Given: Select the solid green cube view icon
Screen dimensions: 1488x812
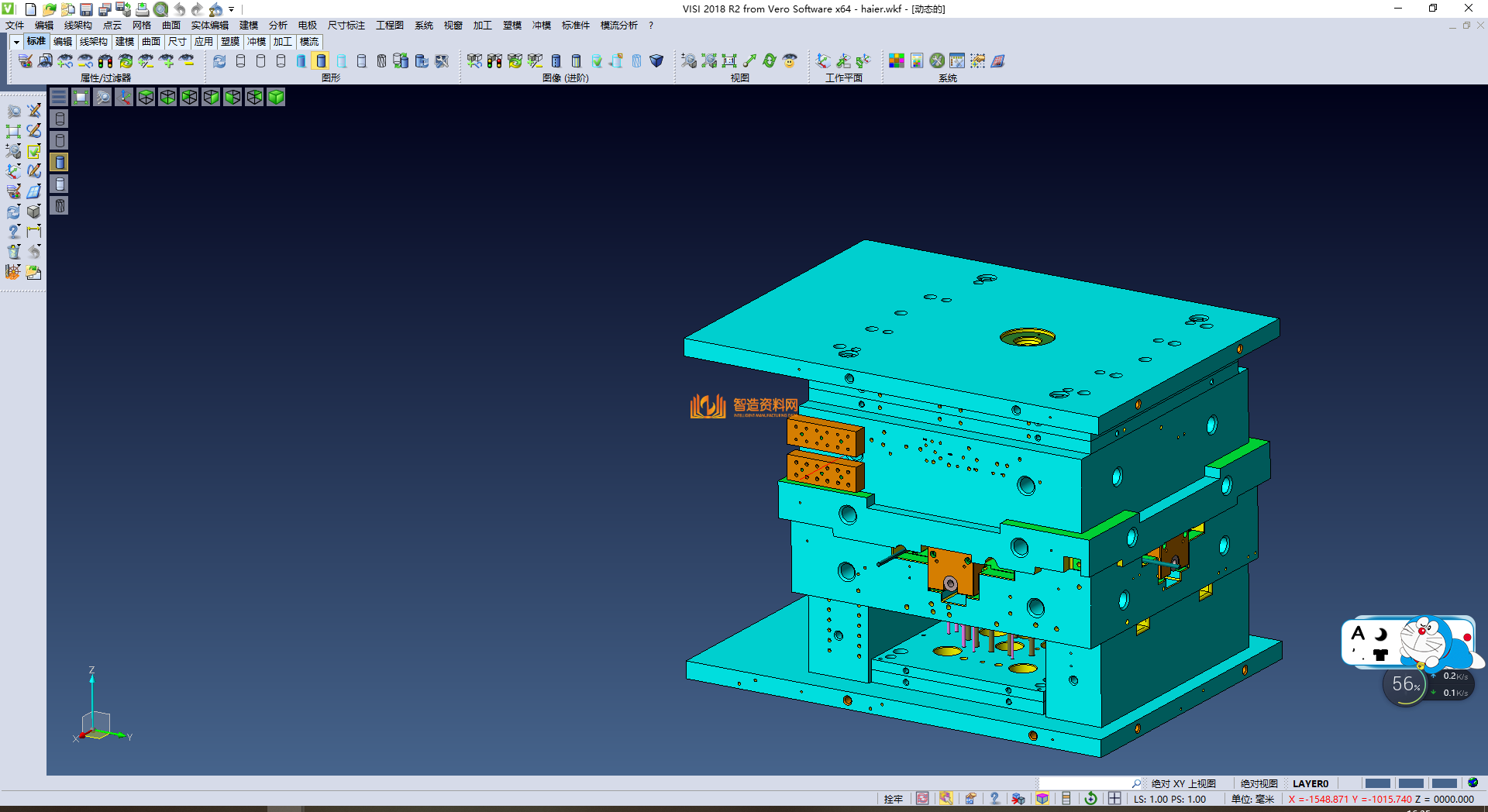Looking at the screenshot, I should click(x=276, y=97).
